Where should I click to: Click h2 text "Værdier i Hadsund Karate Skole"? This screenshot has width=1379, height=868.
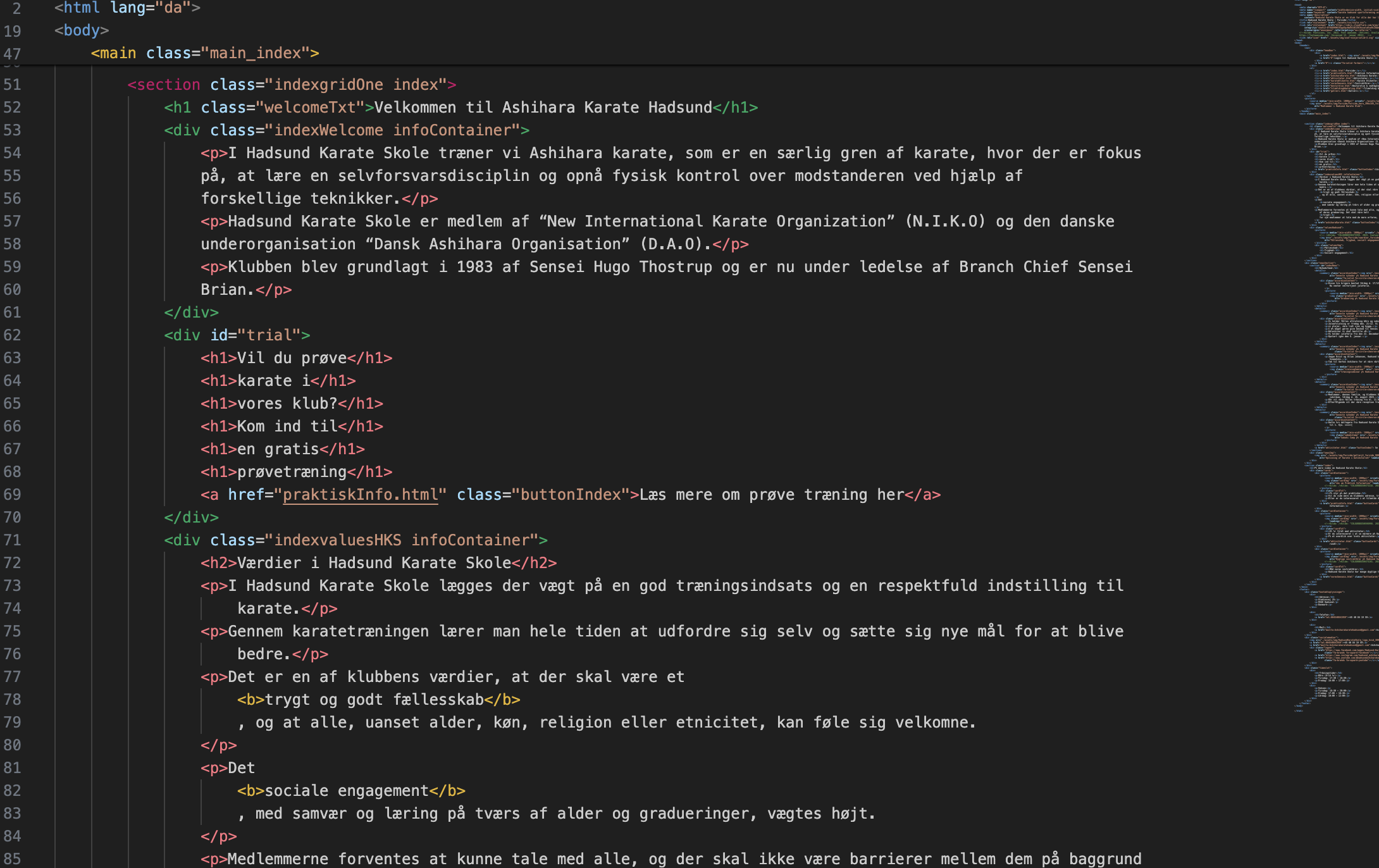pos(374,563)
